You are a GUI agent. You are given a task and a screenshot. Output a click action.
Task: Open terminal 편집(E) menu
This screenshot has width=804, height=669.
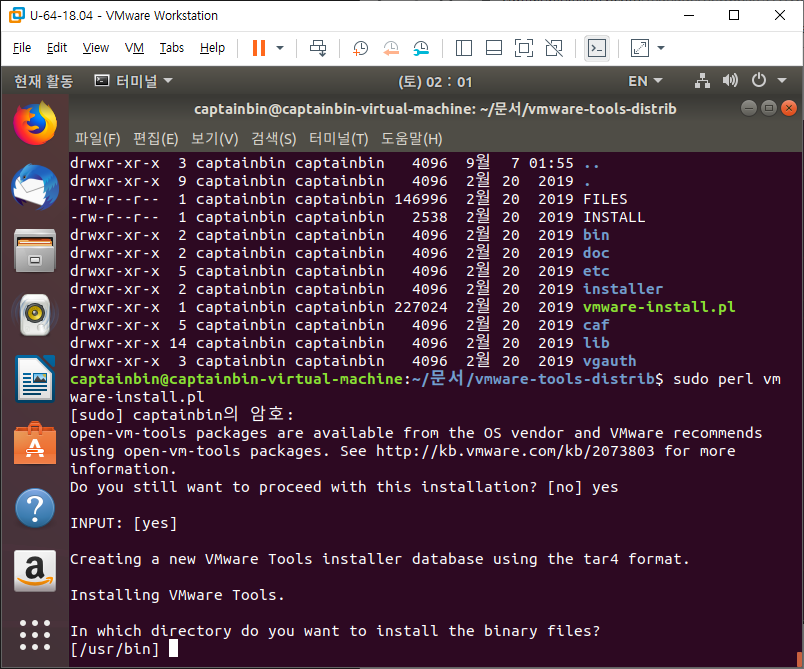pyautogui.click(x=155, y=139)
